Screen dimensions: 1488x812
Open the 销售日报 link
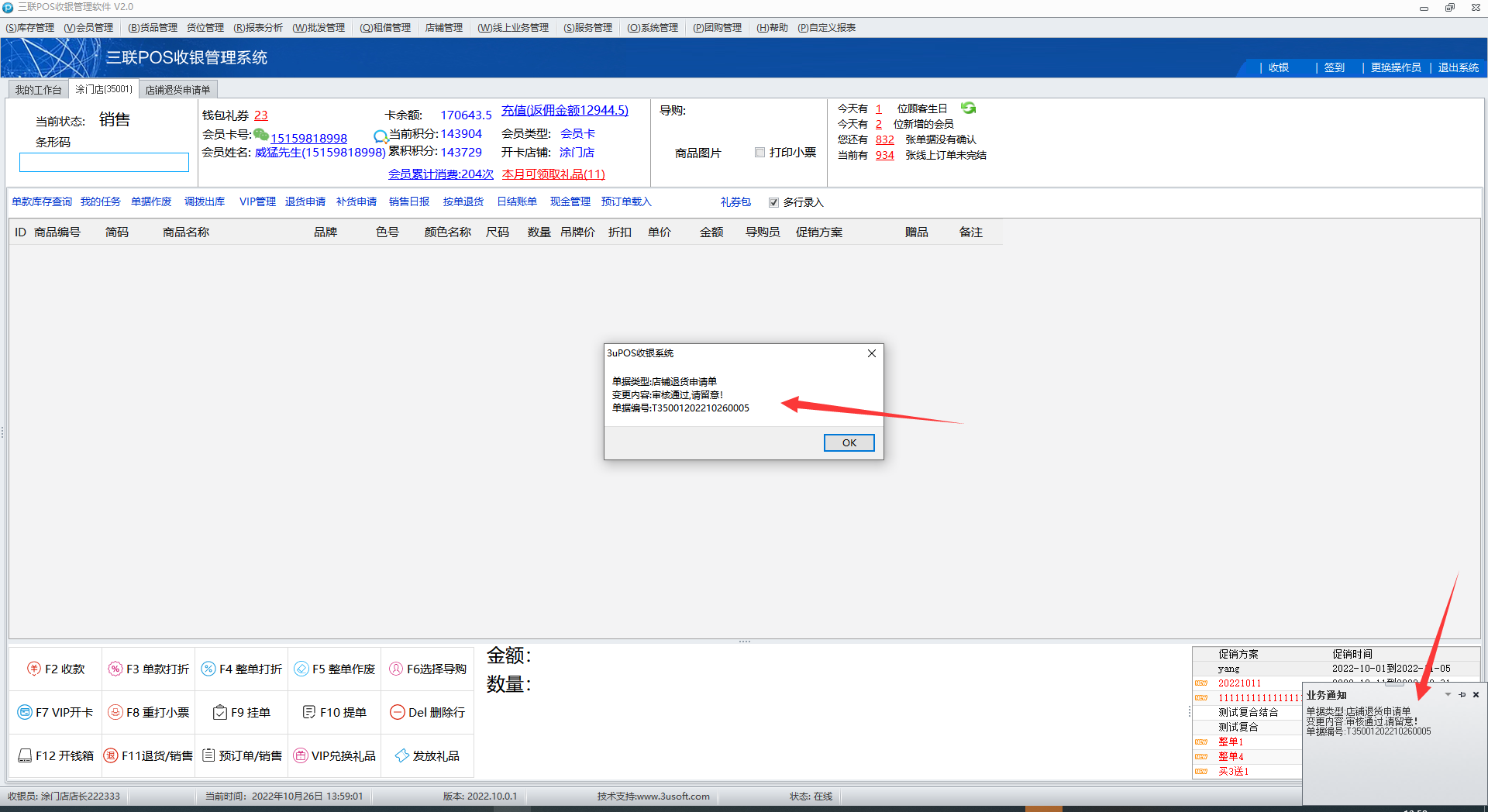[409, 201]
